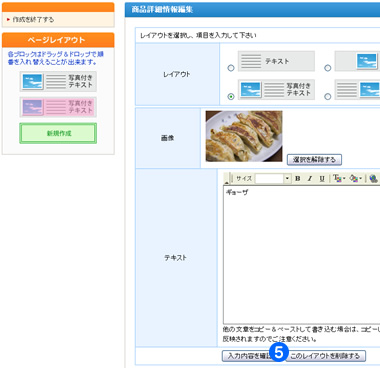The image size is (380, 368).
Task: Expand the text color dropdown arrow
Action: 344,179
